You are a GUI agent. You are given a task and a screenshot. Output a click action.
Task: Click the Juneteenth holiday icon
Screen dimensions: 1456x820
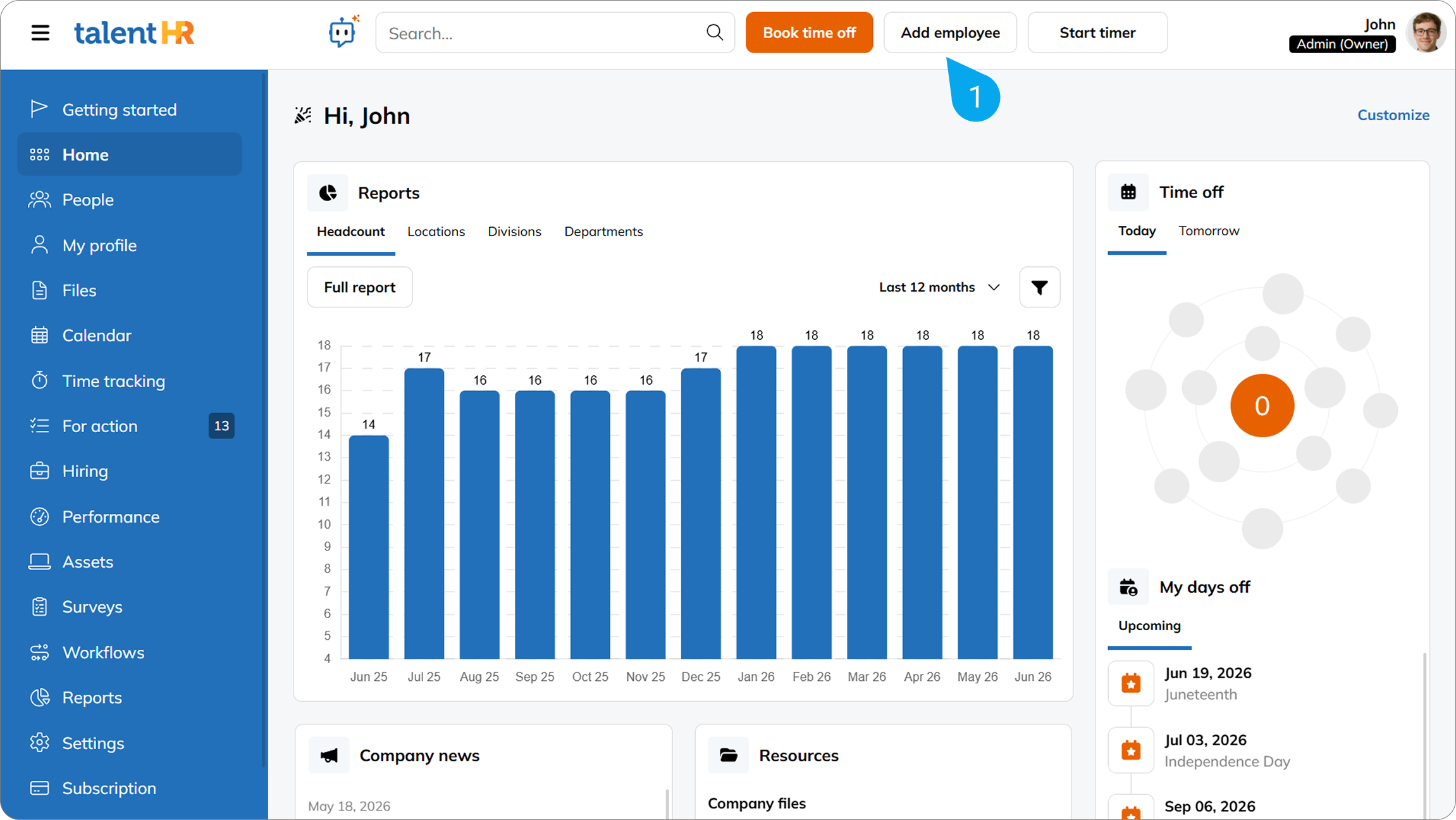1131,683
